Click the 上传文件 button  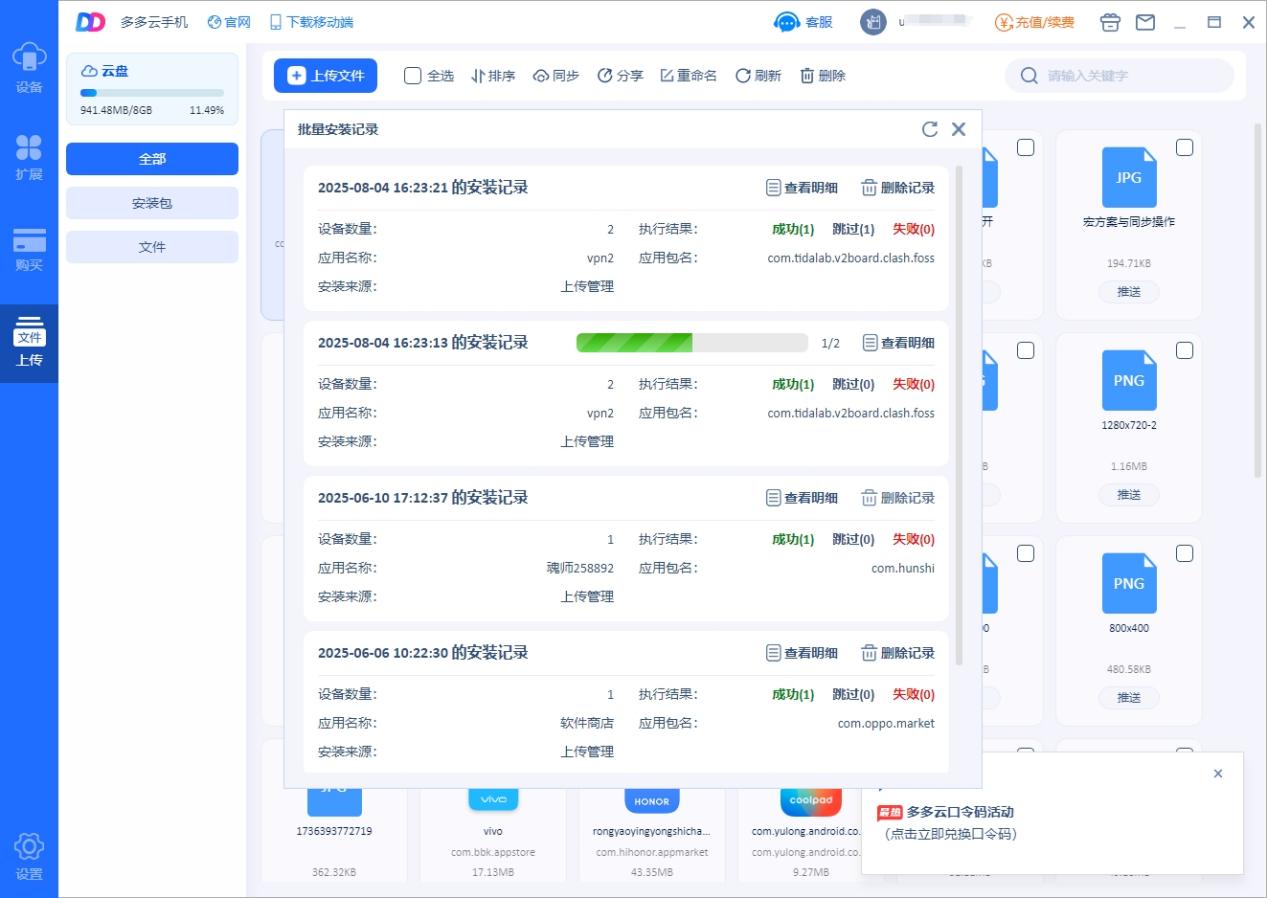click(x=326, y=76)
